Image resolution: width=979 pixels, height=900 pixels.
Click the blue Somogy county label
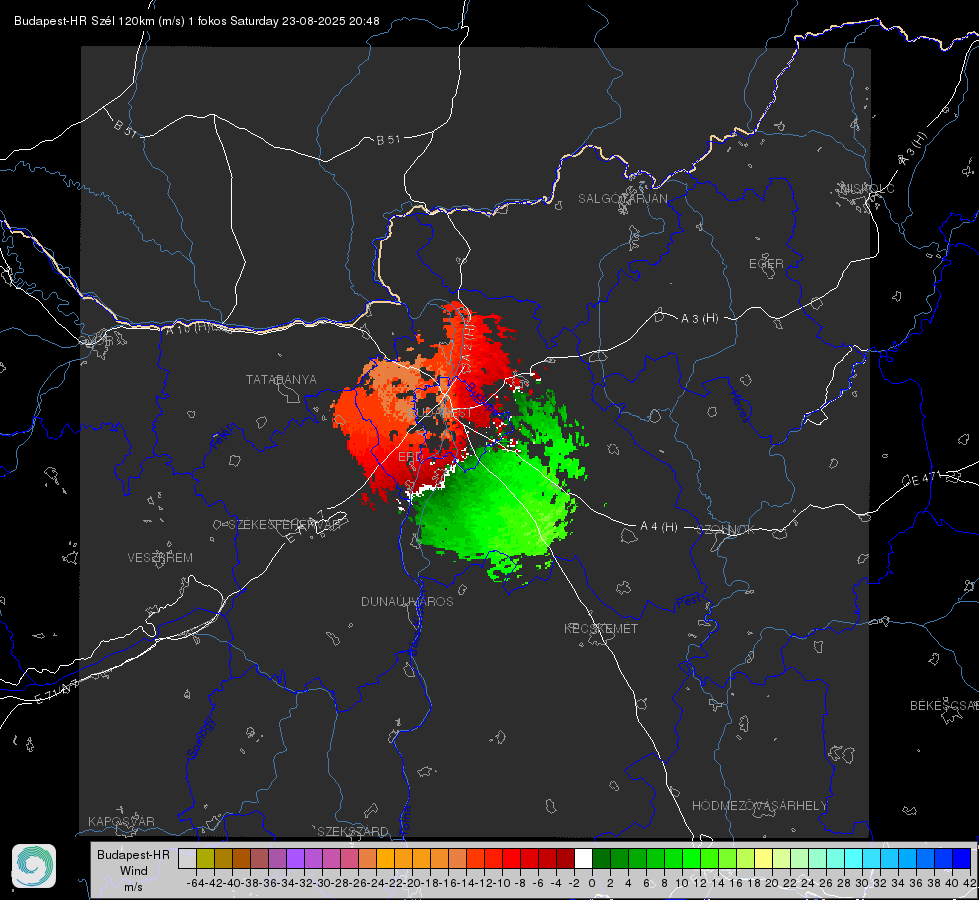(x=200, y=738)
